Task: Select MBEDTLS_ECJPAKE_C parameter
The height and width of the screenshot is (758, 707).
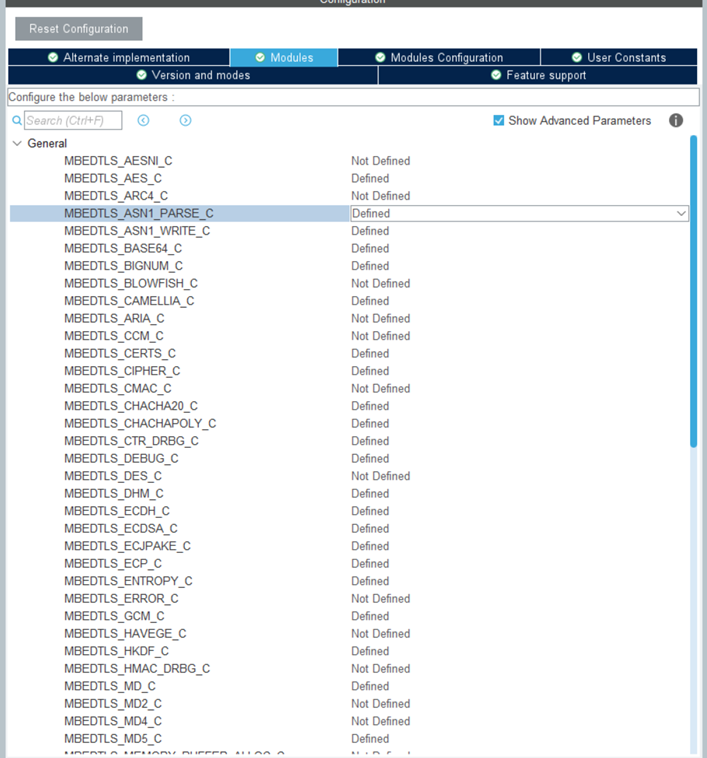Action: pyautogui.click(x=128, y=546)
